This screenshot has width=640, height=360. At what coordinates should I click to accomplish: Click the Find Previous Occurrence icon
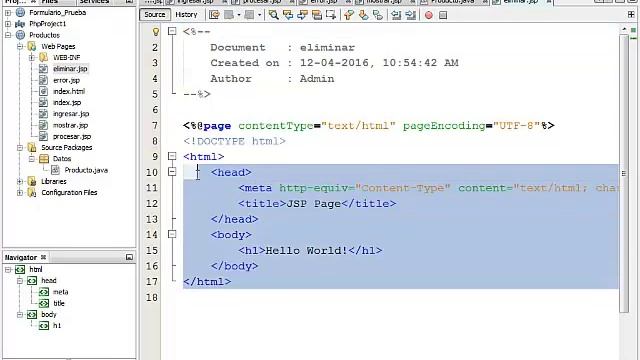pos(288,15)
